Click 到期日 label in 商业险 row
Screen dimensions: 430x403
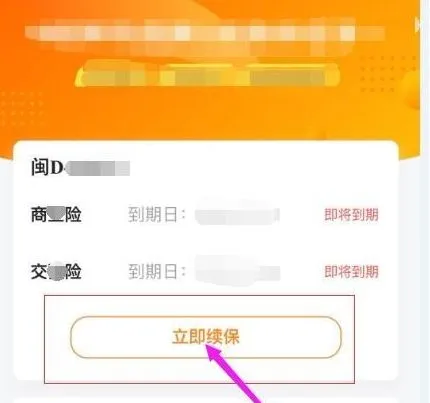pos(156,214)
